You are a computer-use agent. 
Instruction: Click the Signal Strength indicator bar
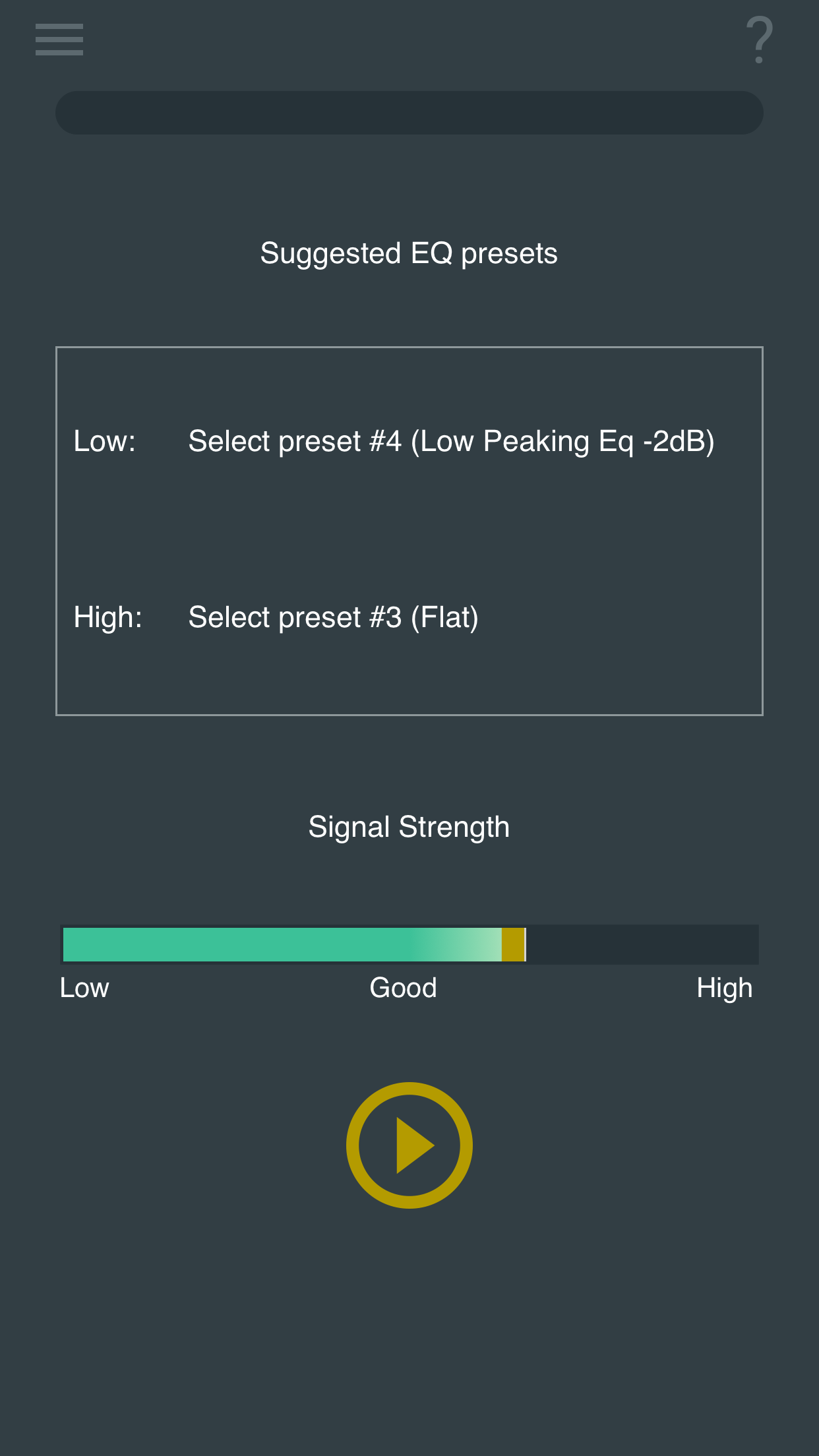[x=409, y=944]
